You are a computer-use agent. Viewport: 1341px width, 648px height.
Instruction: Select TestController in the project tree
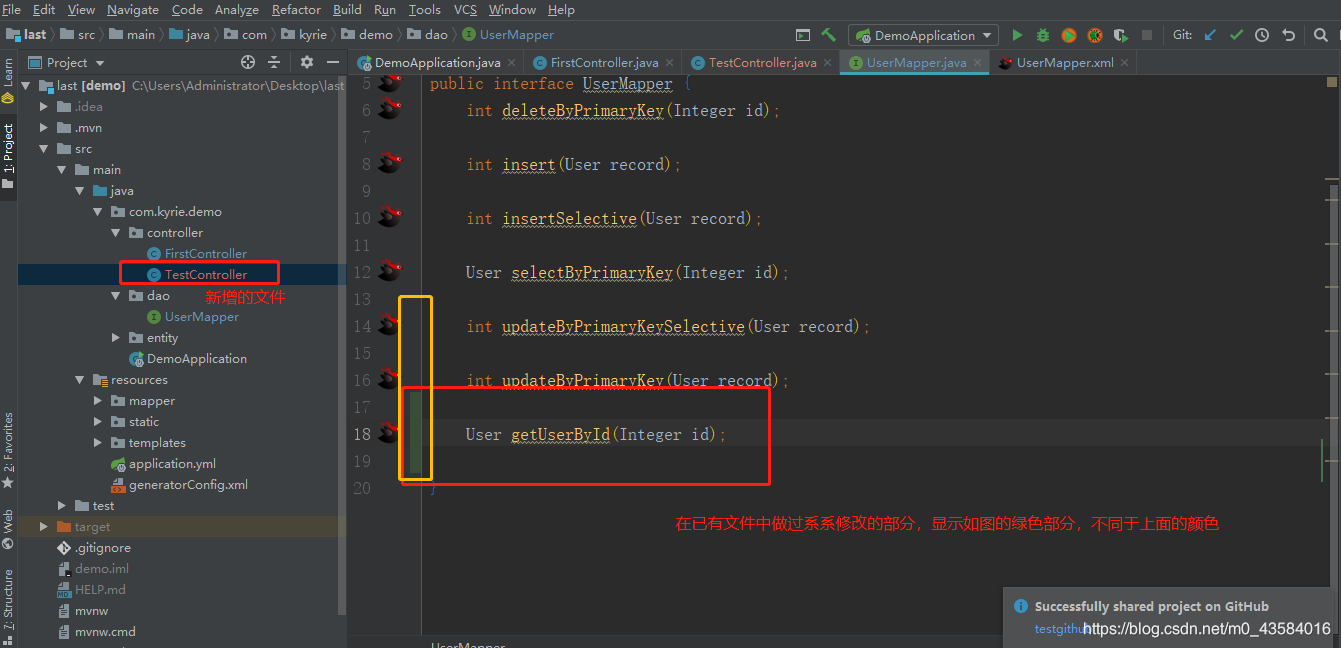205,274
